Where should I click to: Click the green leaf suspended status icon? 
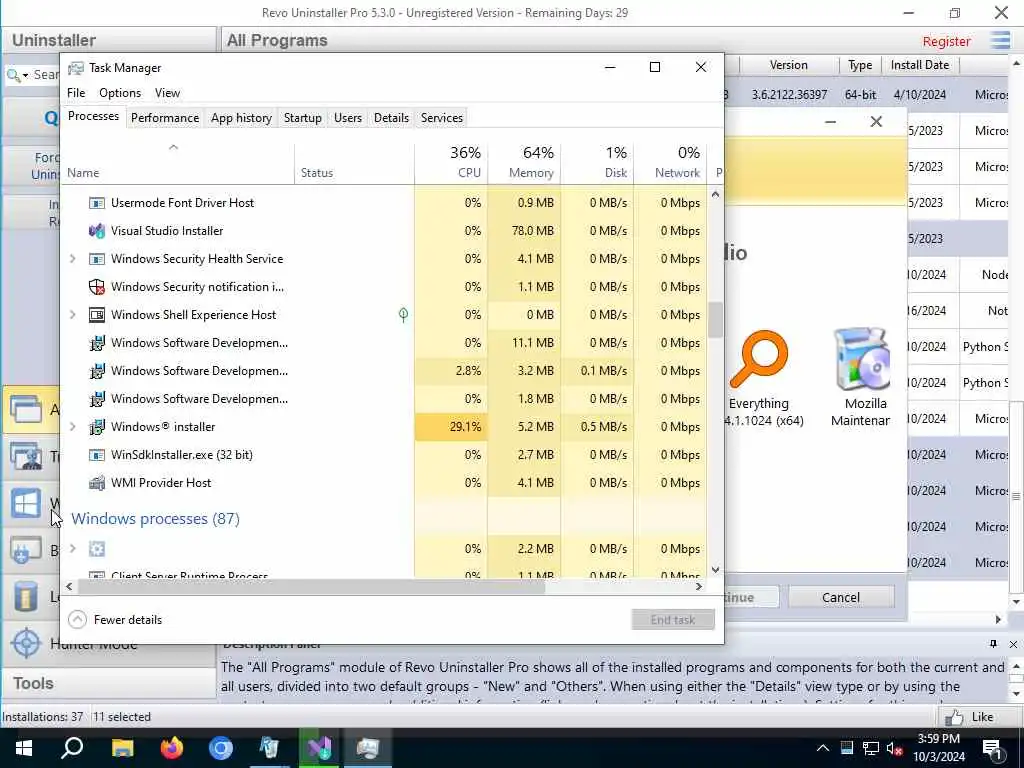[x=403, y=315]
